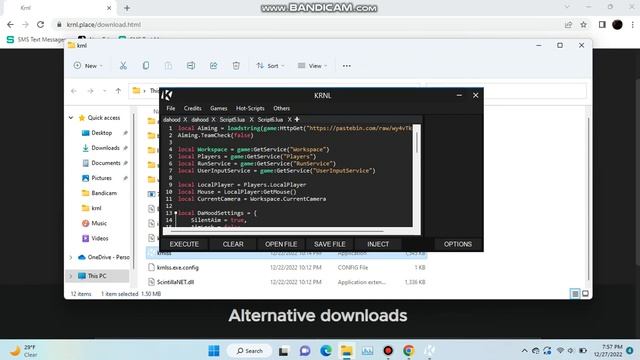Click line 1 of the script code
This screenshot has height=360, width=640.
[294, 128]
